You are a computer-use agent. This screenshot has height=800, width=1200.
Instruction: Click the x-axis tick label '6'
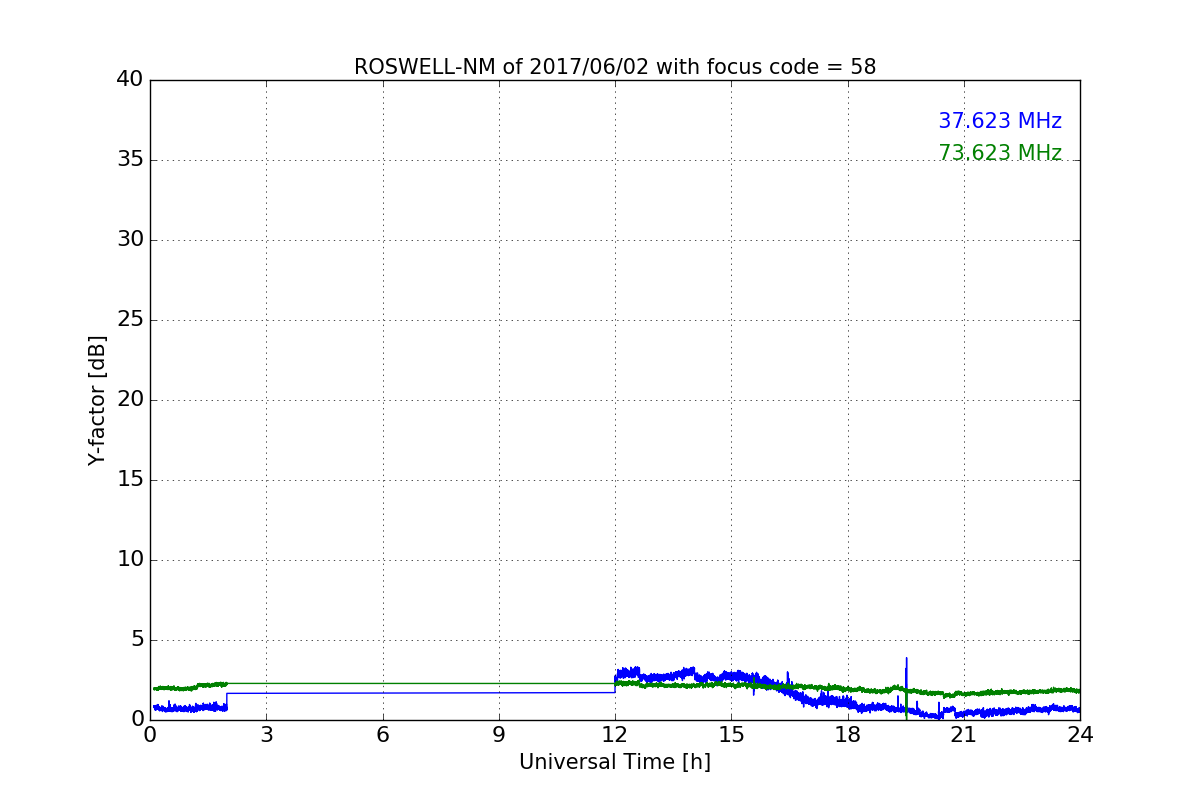tap(382, 735)
